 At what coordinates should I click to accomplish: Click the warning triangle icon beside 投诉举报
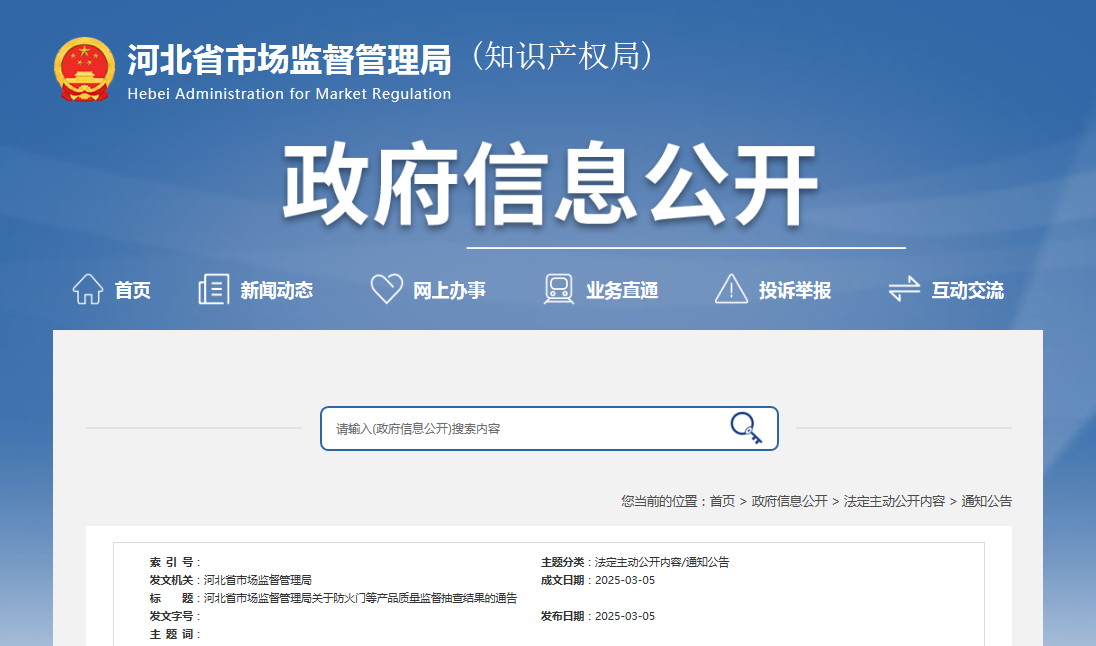pyautogui.click(x=731, y=289)
